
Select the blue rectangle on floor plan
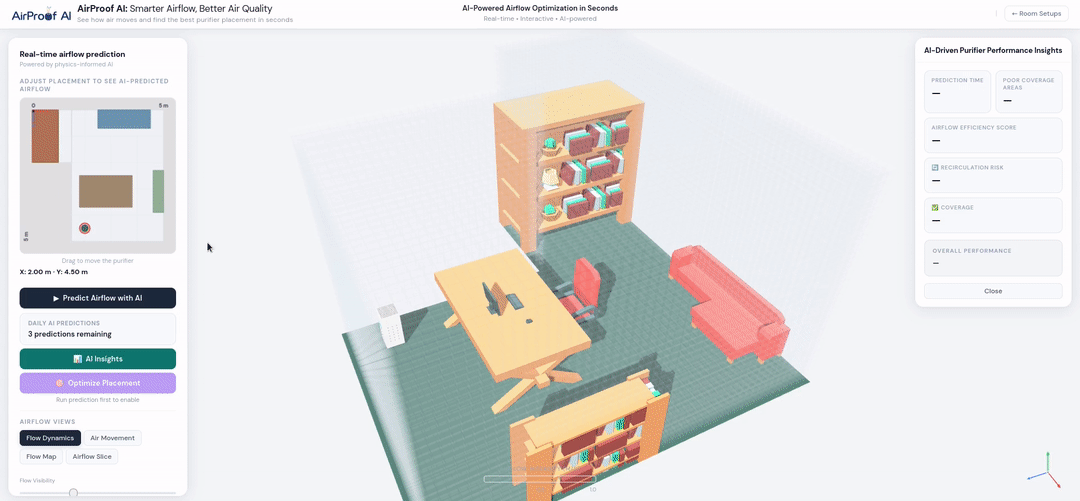pos(124,119)
